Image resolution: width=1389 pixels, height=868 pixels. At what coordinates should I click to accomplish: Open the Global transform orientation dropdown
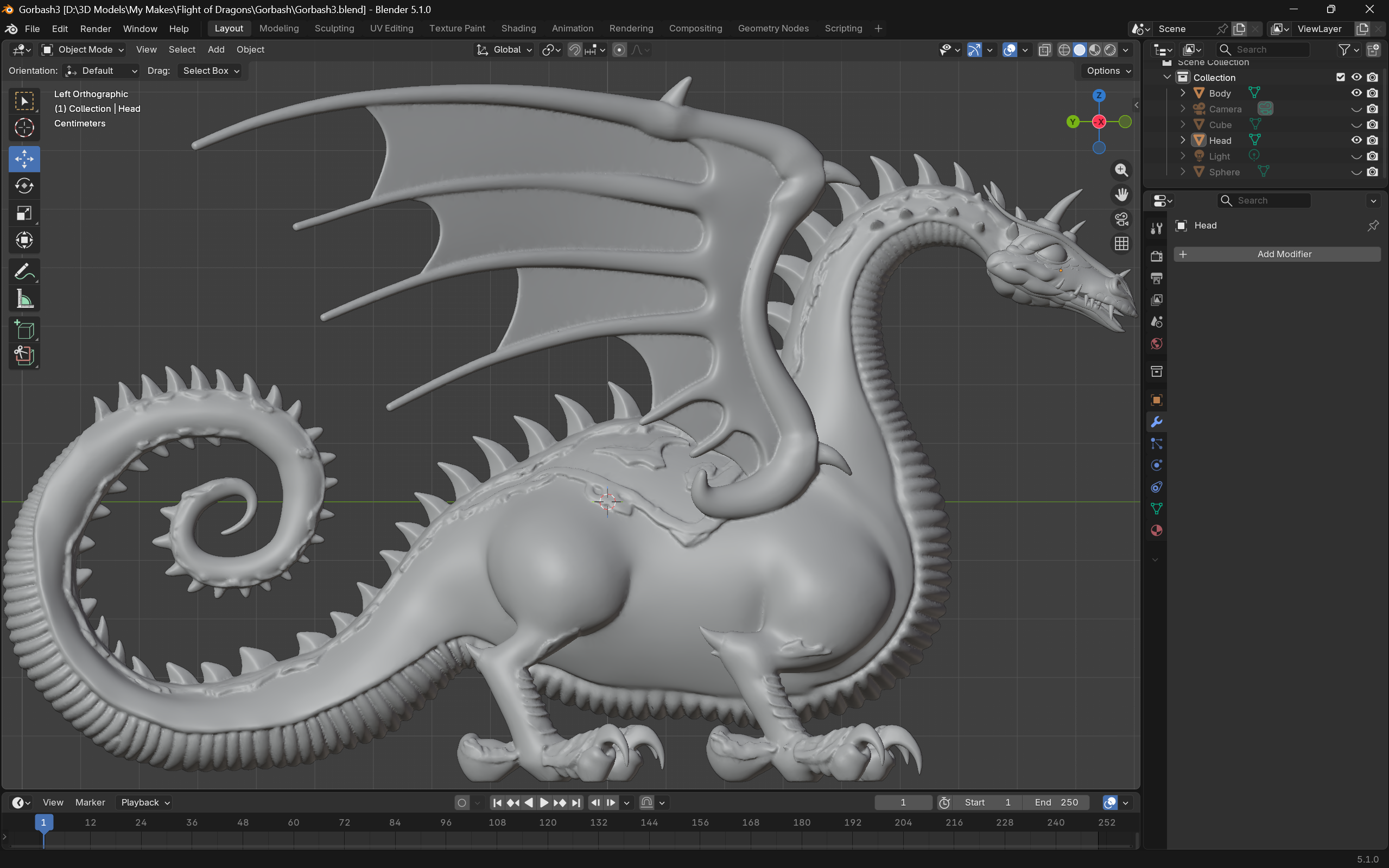(x=504, y=50)
